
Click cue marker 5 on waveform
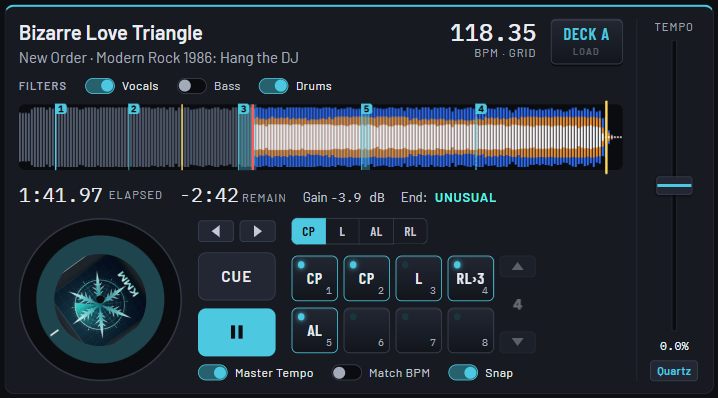point(366,109)
